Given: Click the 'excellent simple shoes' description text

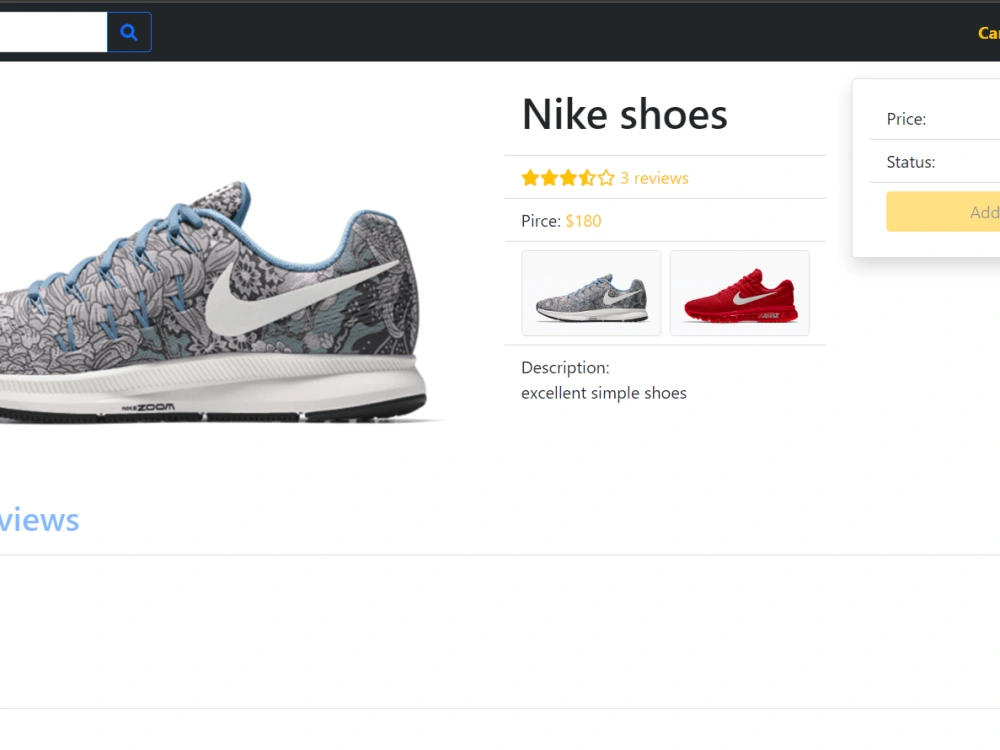Looking at the screenshot, I should click(x=603, y=393).
